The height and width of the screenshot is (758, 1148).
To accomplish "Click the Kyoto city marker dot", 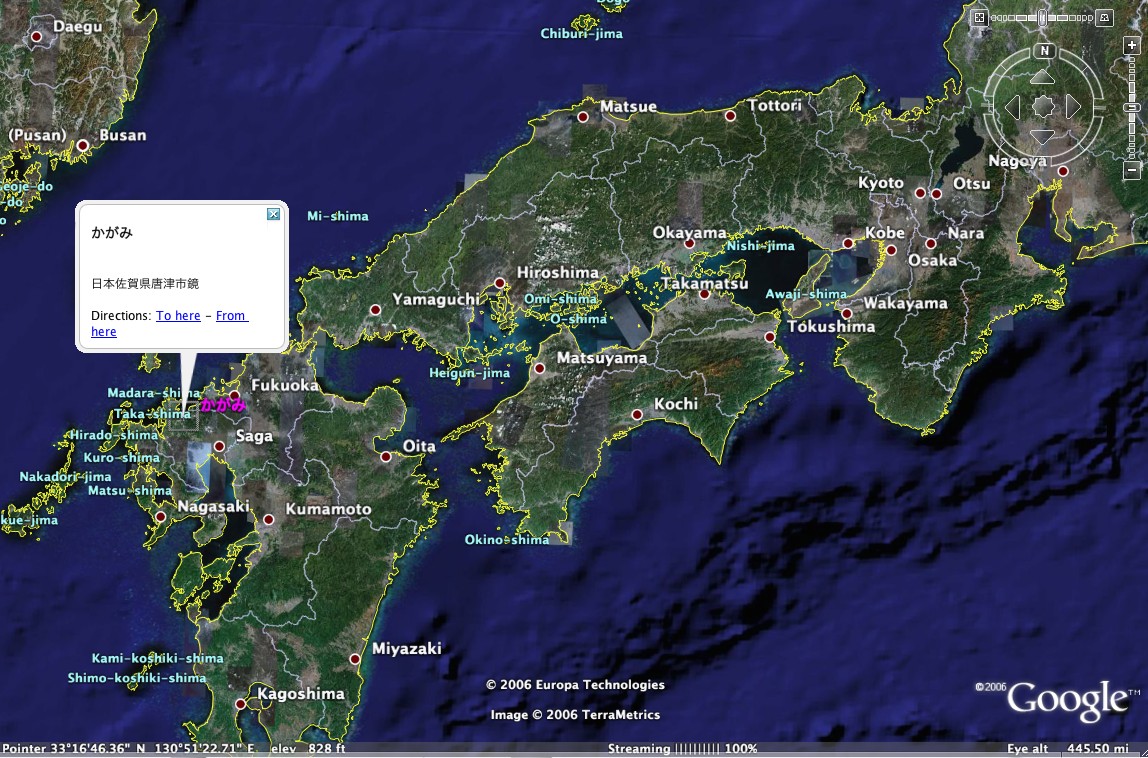I will 920,193.
